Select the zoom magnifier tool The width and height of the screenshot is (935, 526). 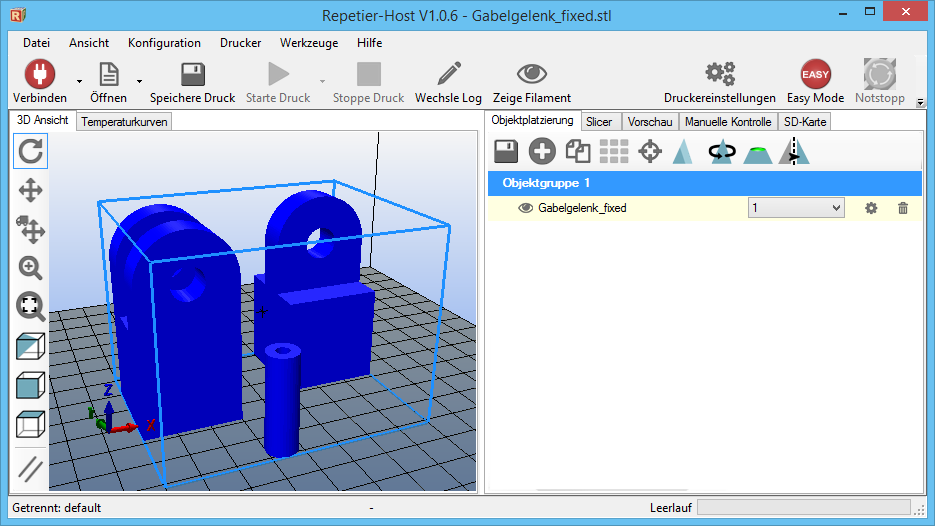tap(30, 268)
